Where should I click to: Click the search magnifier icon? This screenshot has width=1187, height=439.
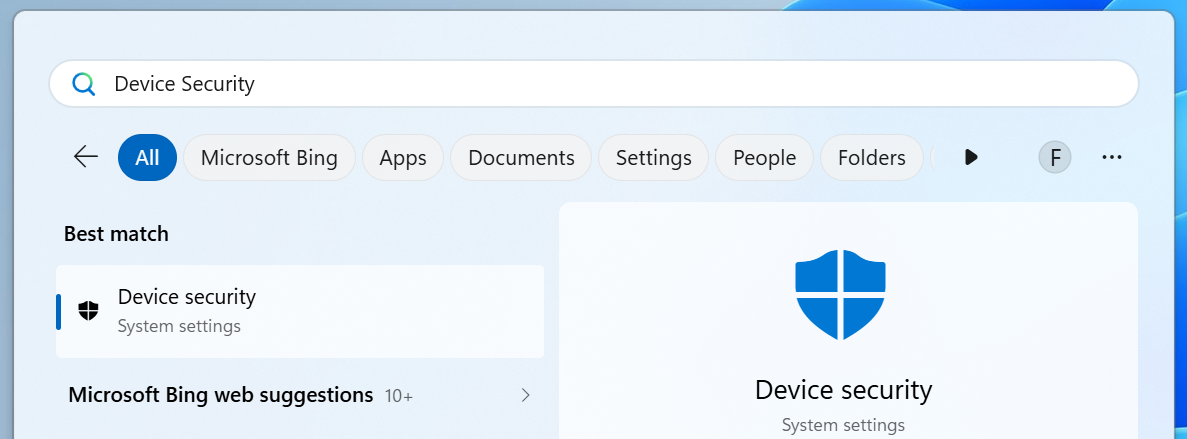point(84,84)
